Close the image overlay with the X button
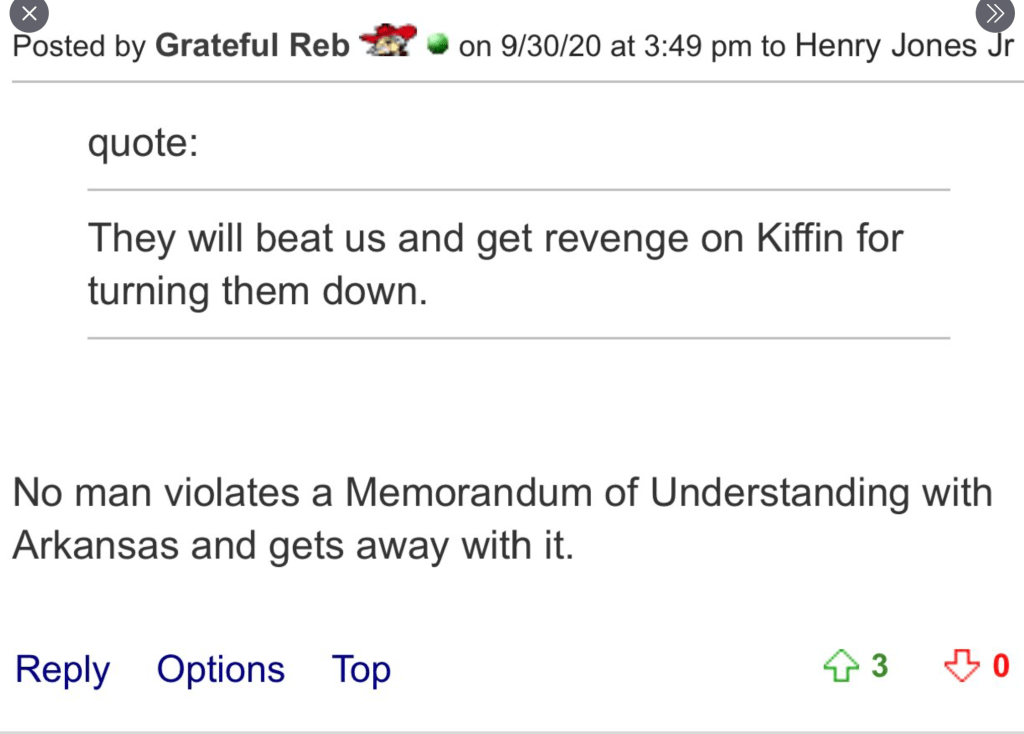Image resolution: width=1024 pixels, height=734 pixels. tap(30, 14)
